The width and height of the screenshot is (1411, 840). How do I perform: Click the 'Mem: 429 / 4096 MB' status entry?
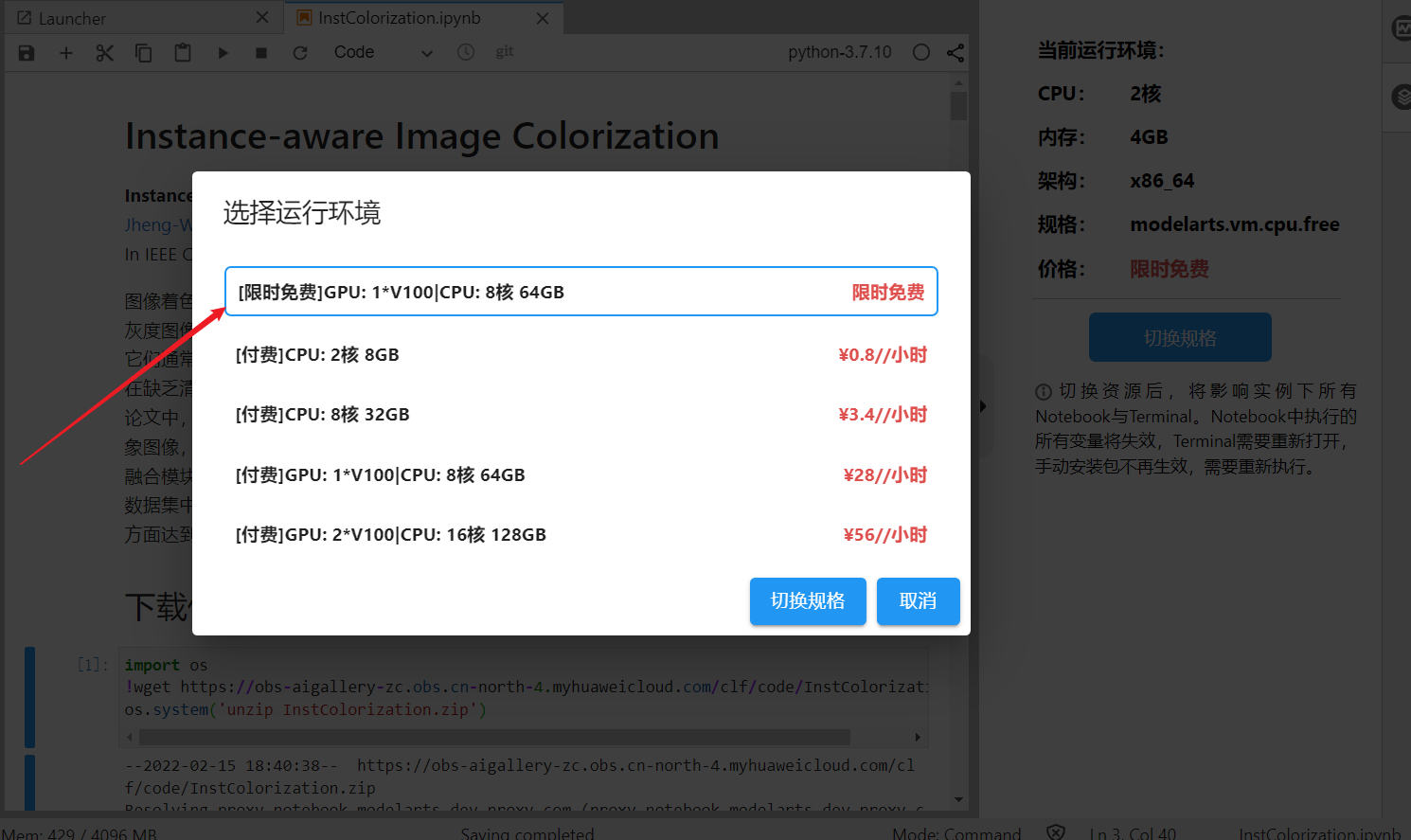80,834
